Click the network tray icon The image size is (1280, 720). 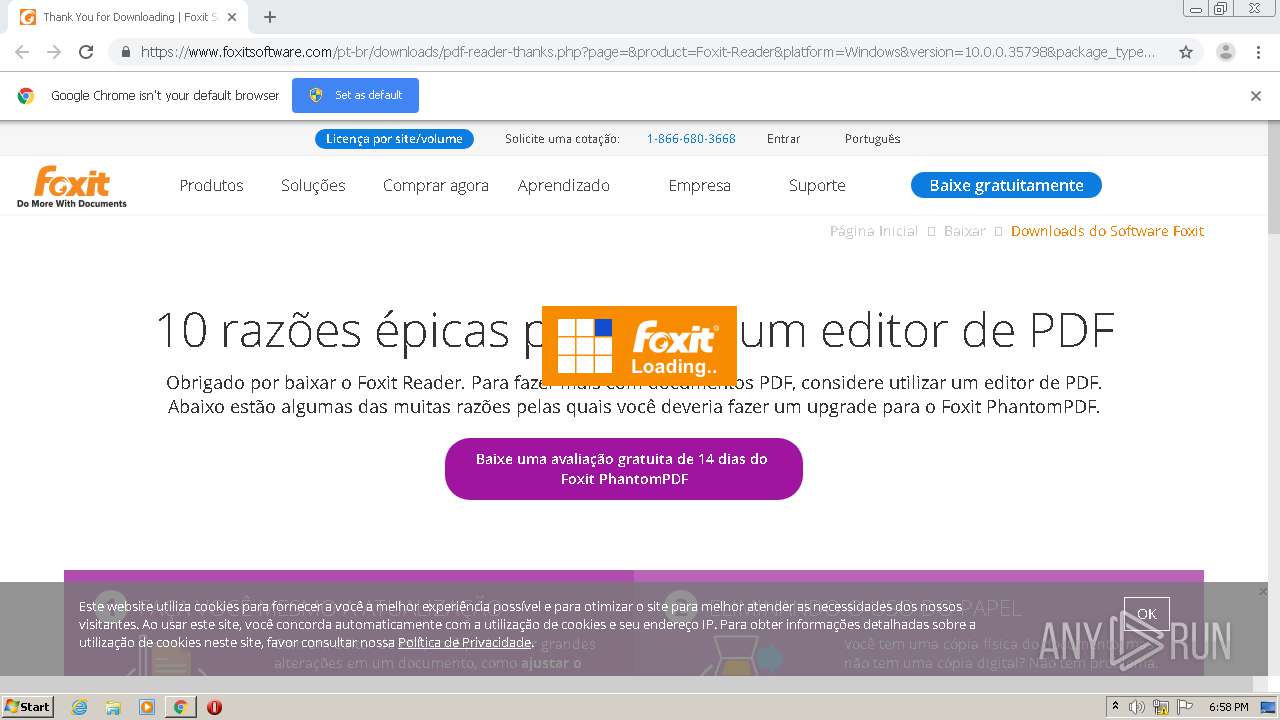1161,707
